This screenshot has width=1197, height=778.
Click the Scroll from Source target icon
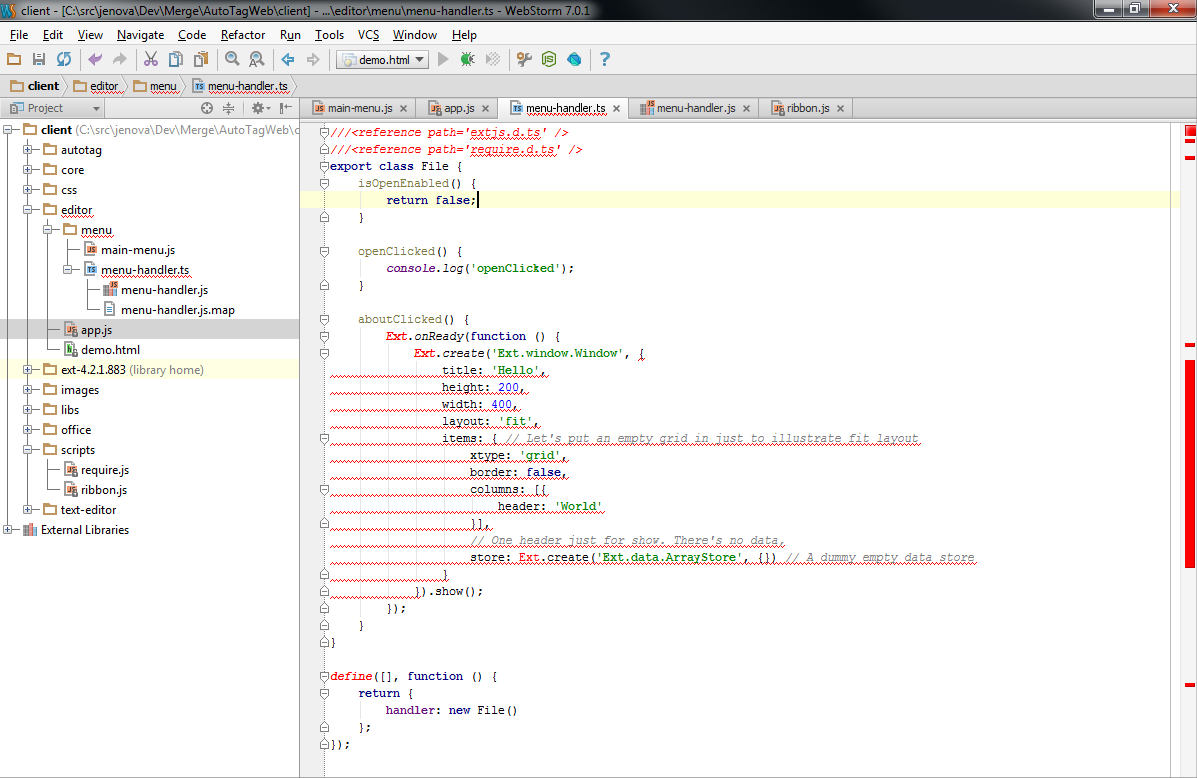[x=207, y=108]
